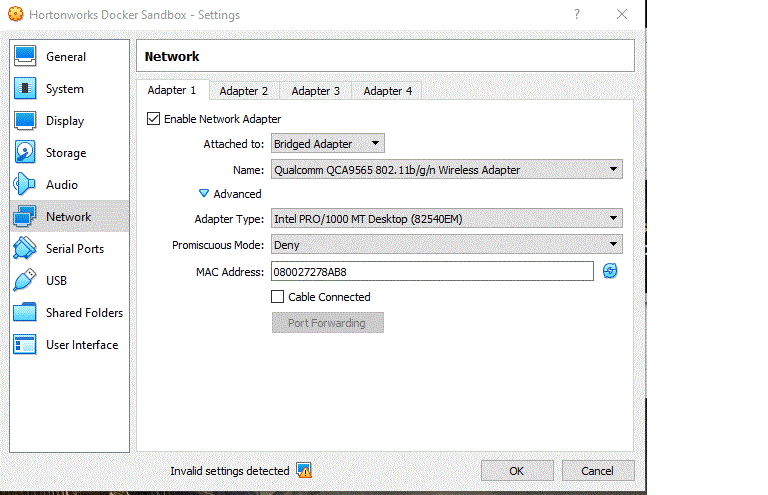Click the Port Forwarding button
Viewport: 768px width, 495px height.
[328, 323]
